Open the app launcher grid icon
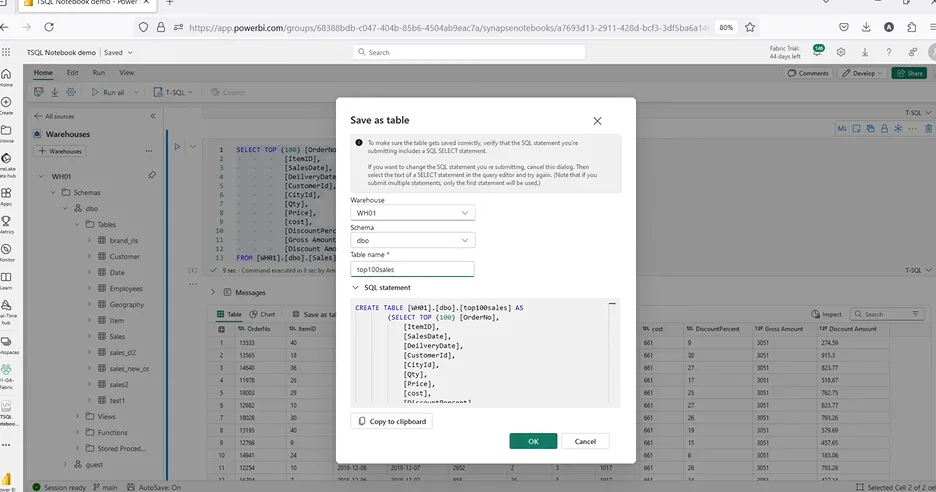The width and height of the screenshot is (936, 492). point(6,52)
